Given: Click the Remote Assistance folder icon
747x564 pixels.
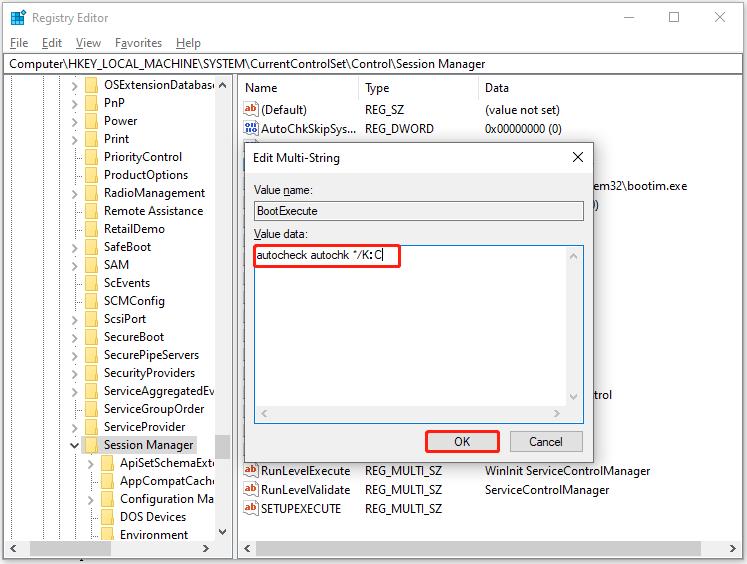Looking at the screenshot, I should 91,211.
